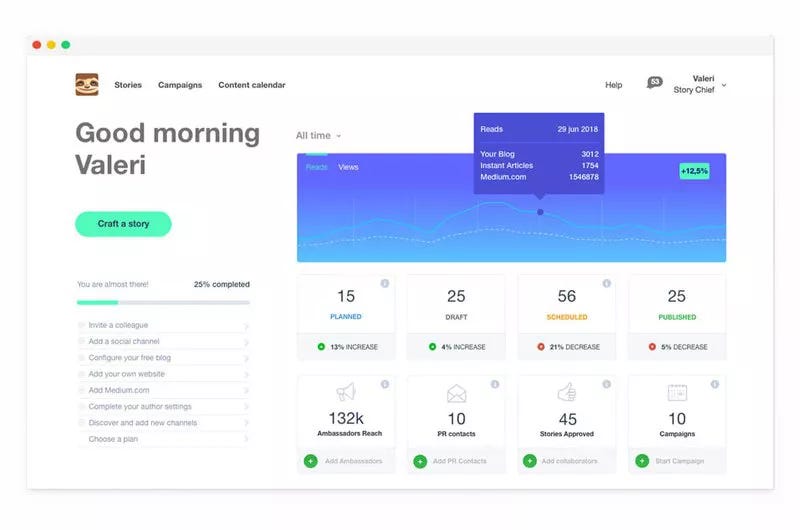The image size is (800, 530).
Task: Check Complete your author settings checkbox
Action: tap(81, 407)
